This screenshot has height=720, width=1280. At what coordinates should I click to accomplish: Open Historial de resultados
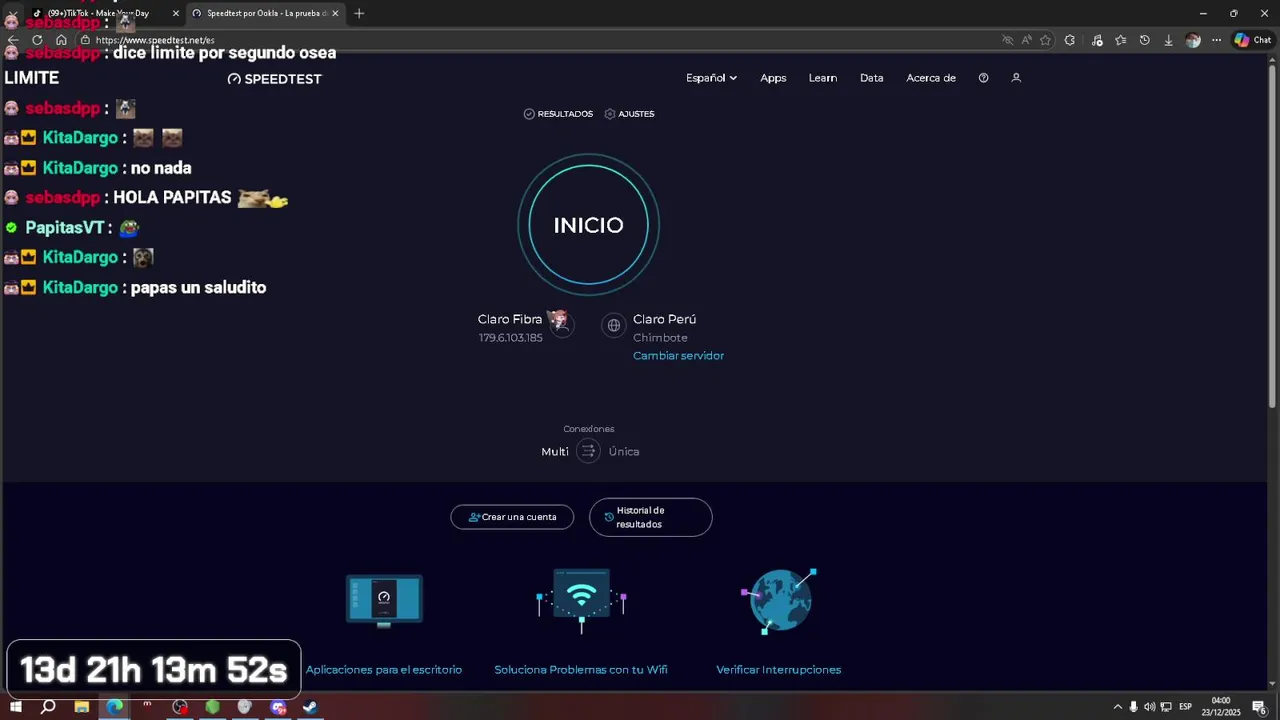651,517
